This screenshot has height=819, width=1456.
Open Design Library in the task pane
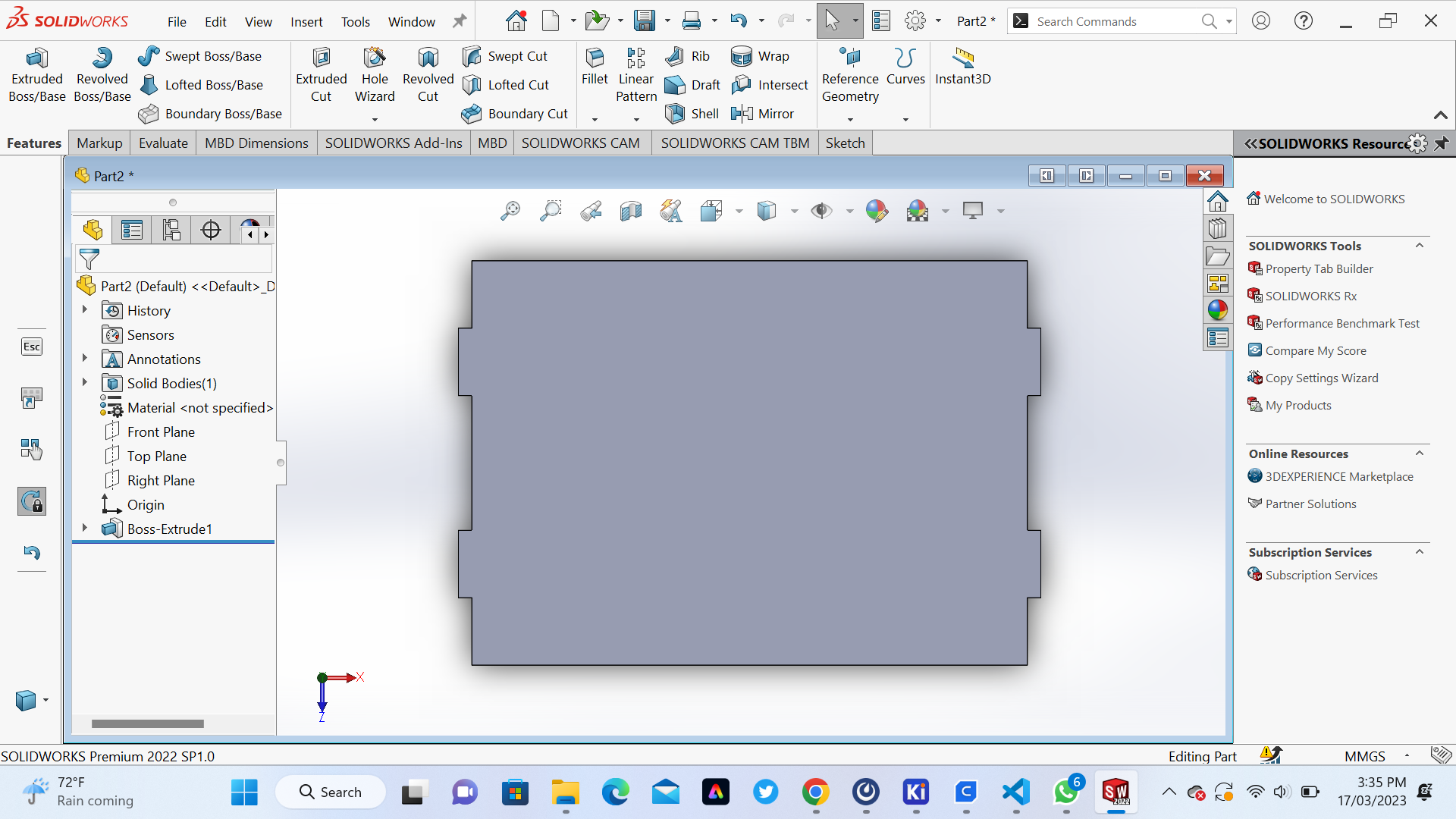[x=1217, y=228]
